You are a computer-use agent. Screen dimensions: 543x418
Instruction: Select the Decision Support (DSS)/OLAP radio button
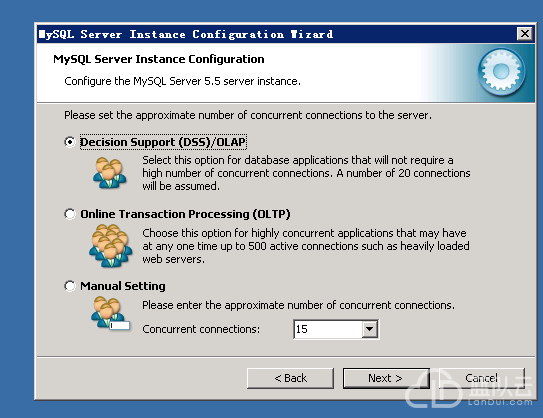click(x=70, y=142)
